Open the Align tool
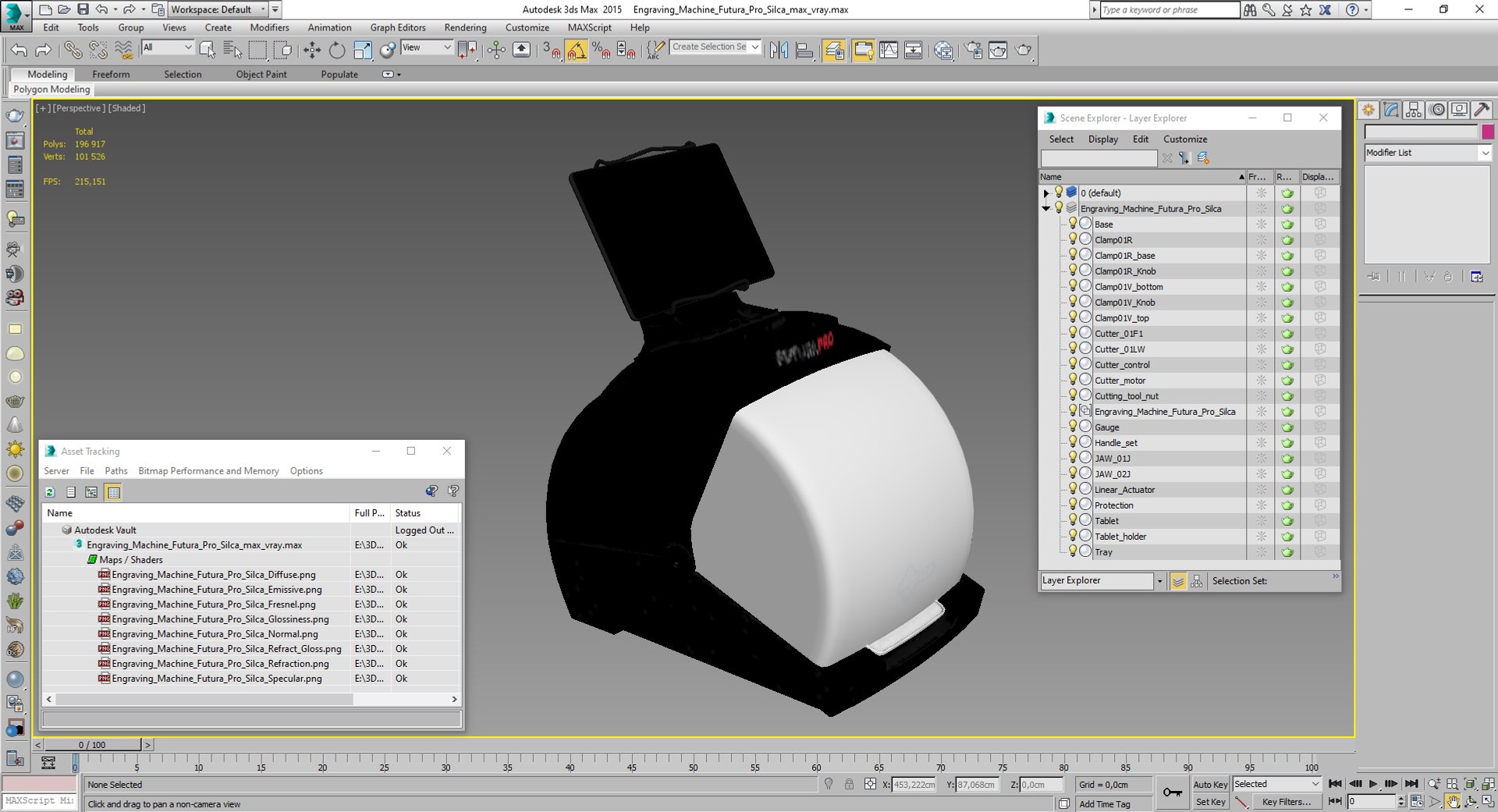The height and width of the screenshot is (812, 1498). [x=804, y=51]
